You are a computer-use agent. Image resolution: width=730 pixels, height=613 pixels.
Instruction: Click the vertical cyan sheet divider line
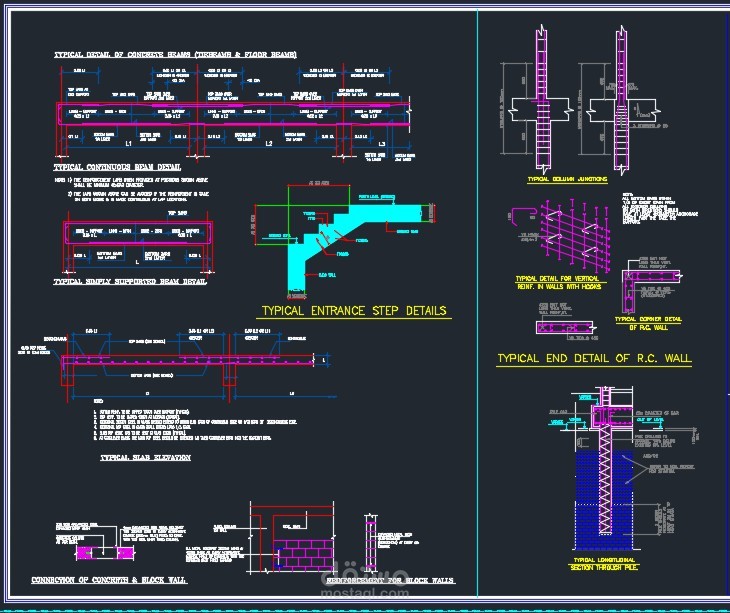click(477, 303)
